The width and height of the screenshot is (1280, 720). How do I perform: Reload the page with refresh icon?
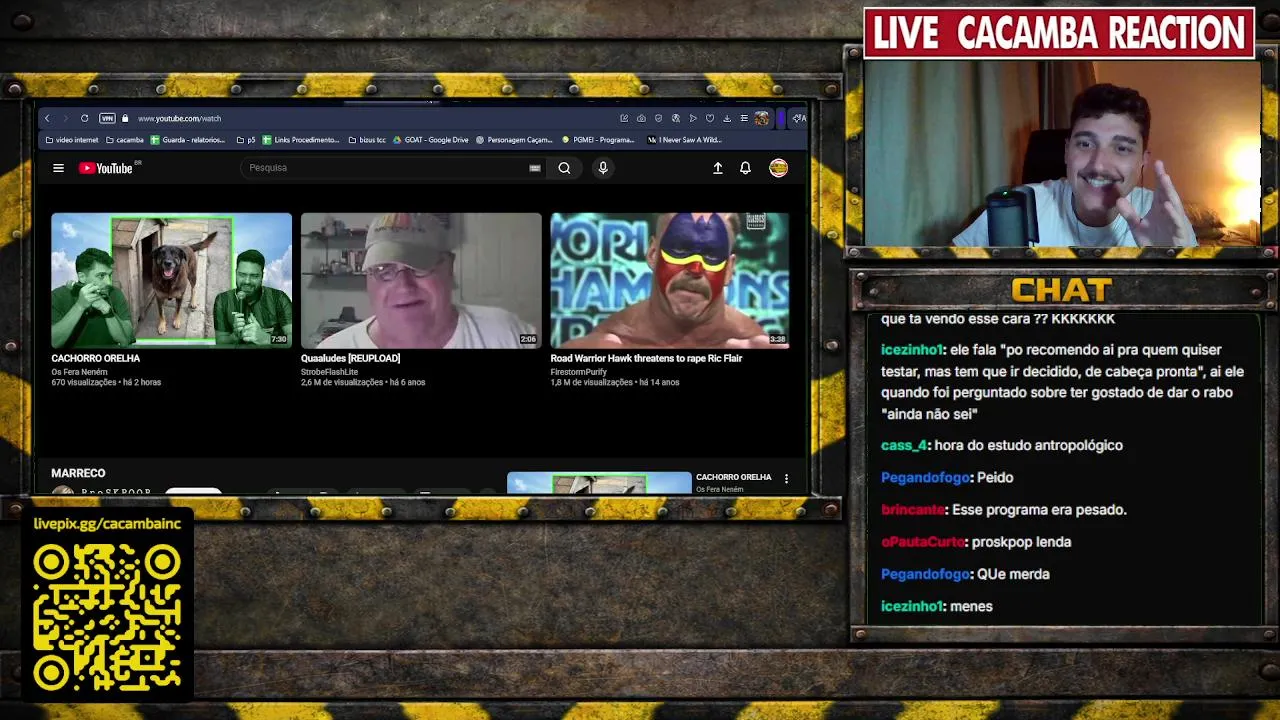pos(84,118)
